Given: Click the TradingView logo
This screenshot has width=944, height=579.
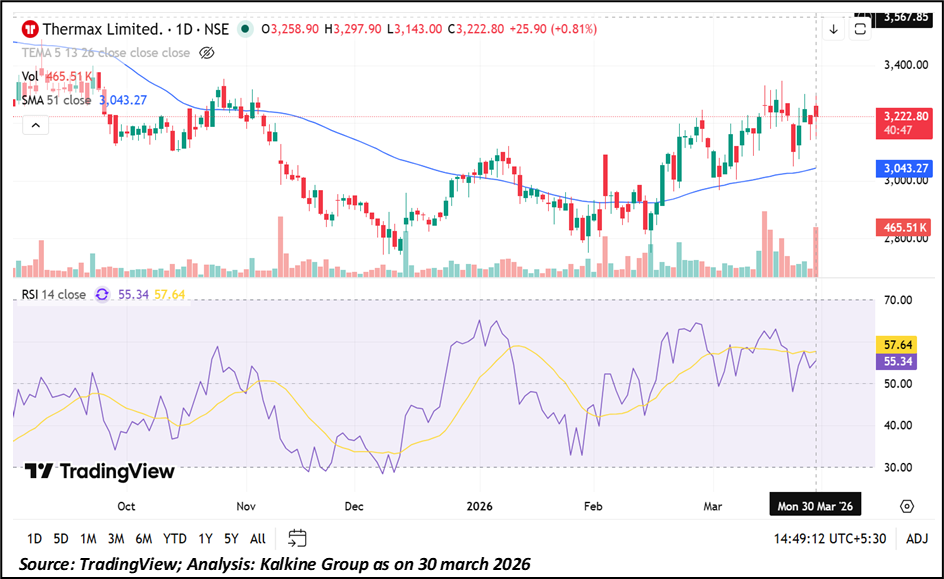Looking at the screenshot, I should pos(99,471).
